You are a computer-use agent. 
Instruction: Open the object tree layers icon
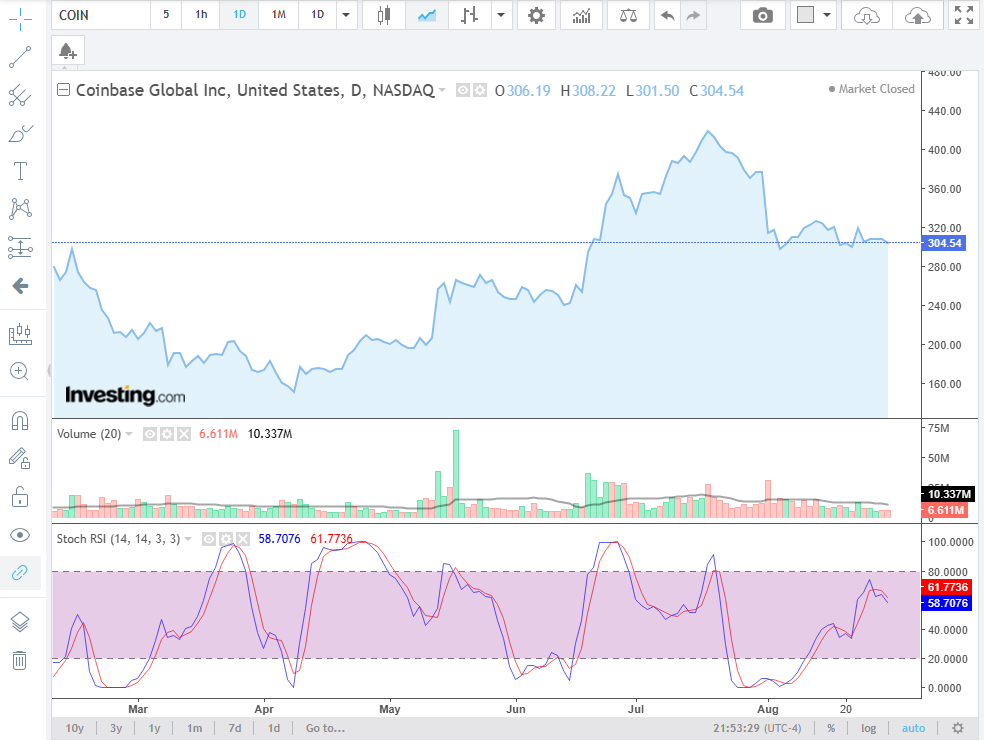click(x=20, y=622)
